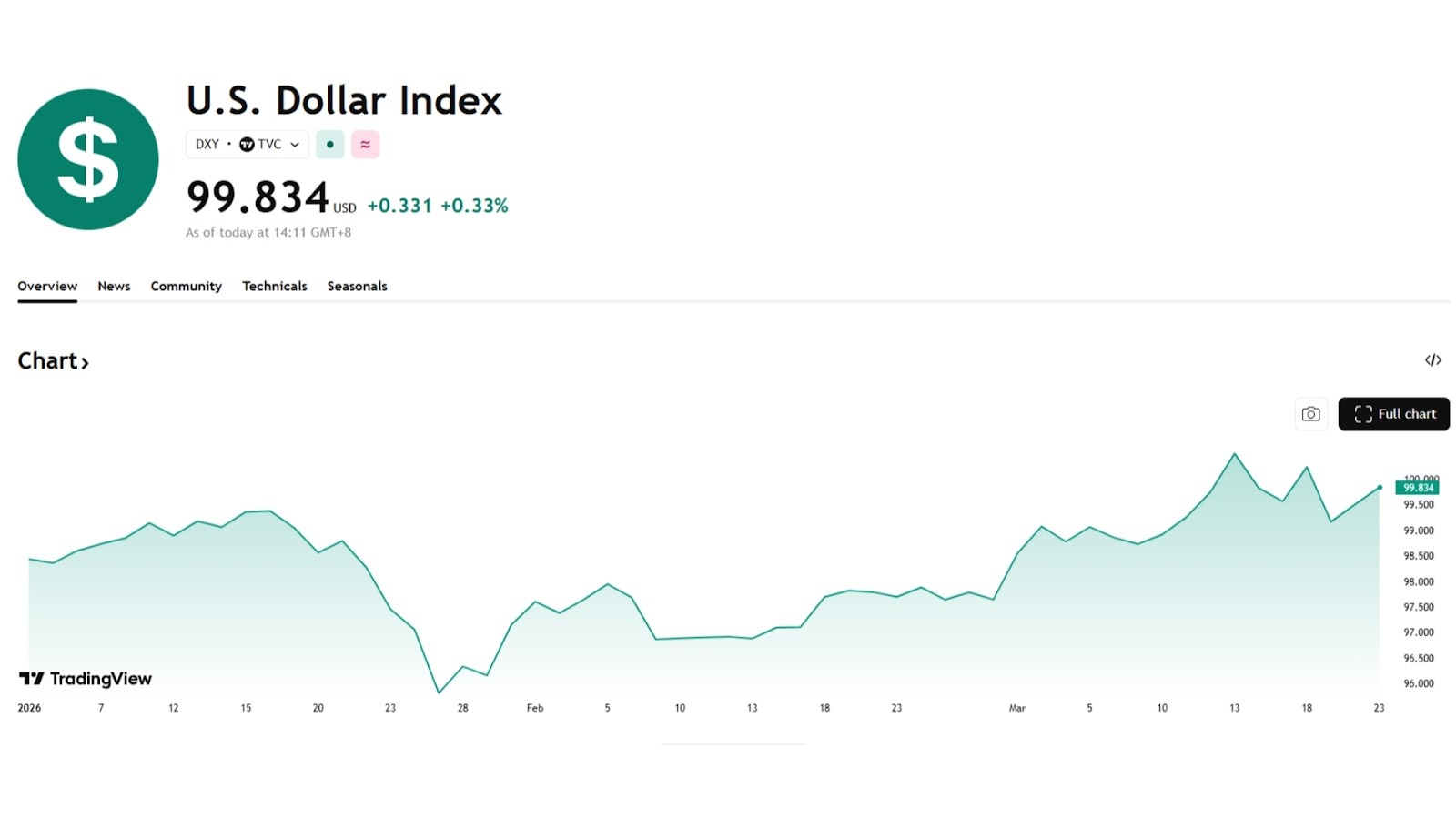Open the Community tab

[x=186, y=287]
